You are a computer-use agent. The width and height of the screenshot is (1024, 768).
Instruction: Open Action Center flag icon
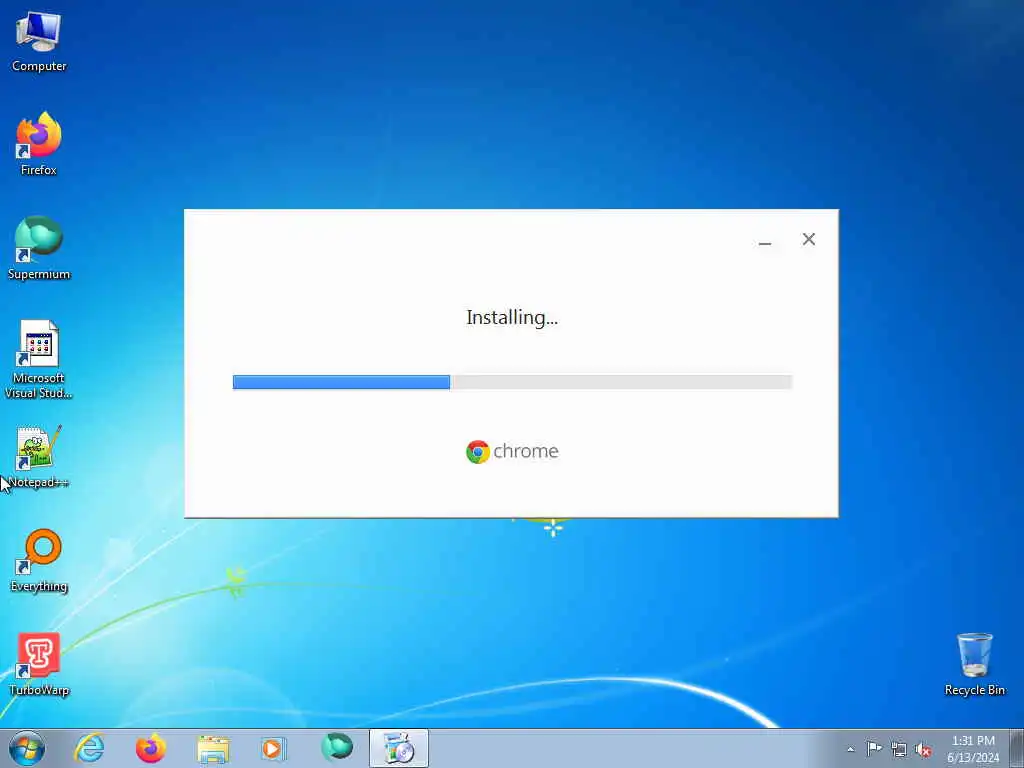point(874,748)
